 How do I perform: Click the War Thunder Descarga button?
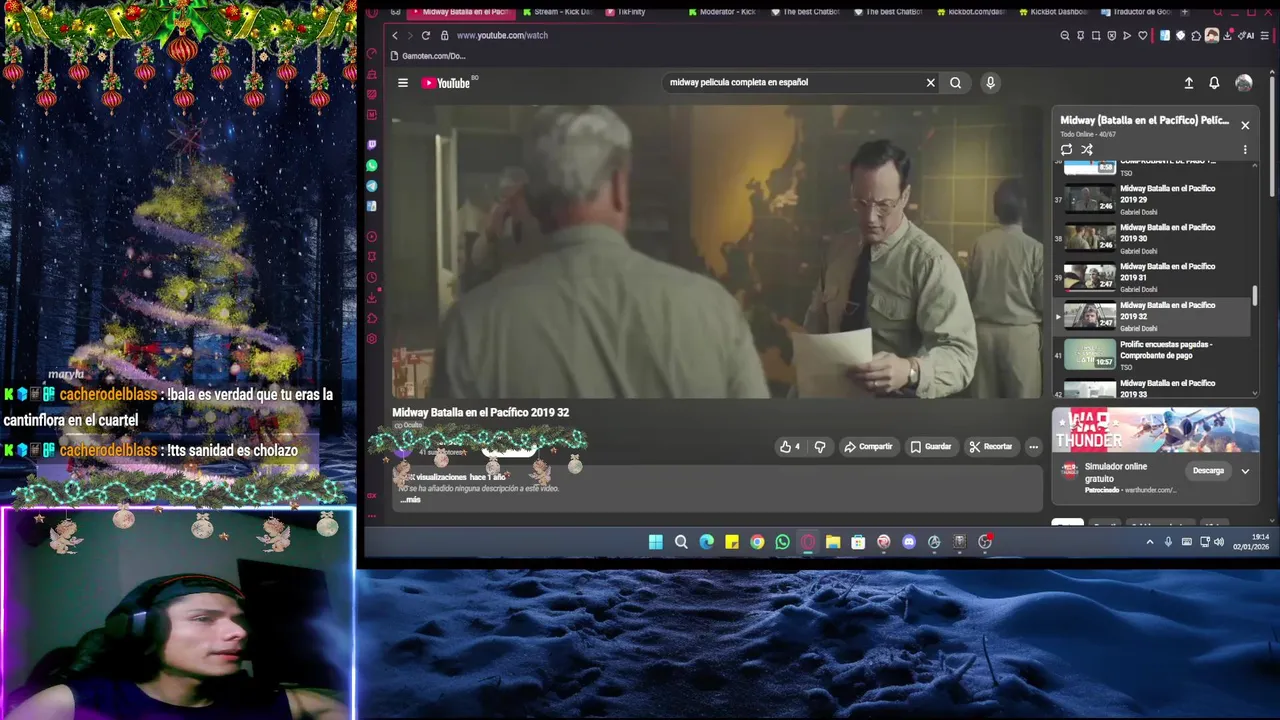pos(1208,471)
